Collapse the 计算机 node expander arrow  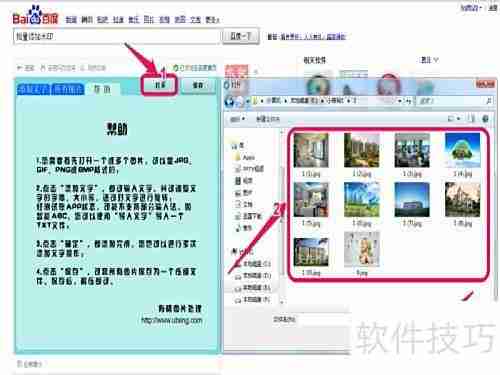(x=234, y=251)
